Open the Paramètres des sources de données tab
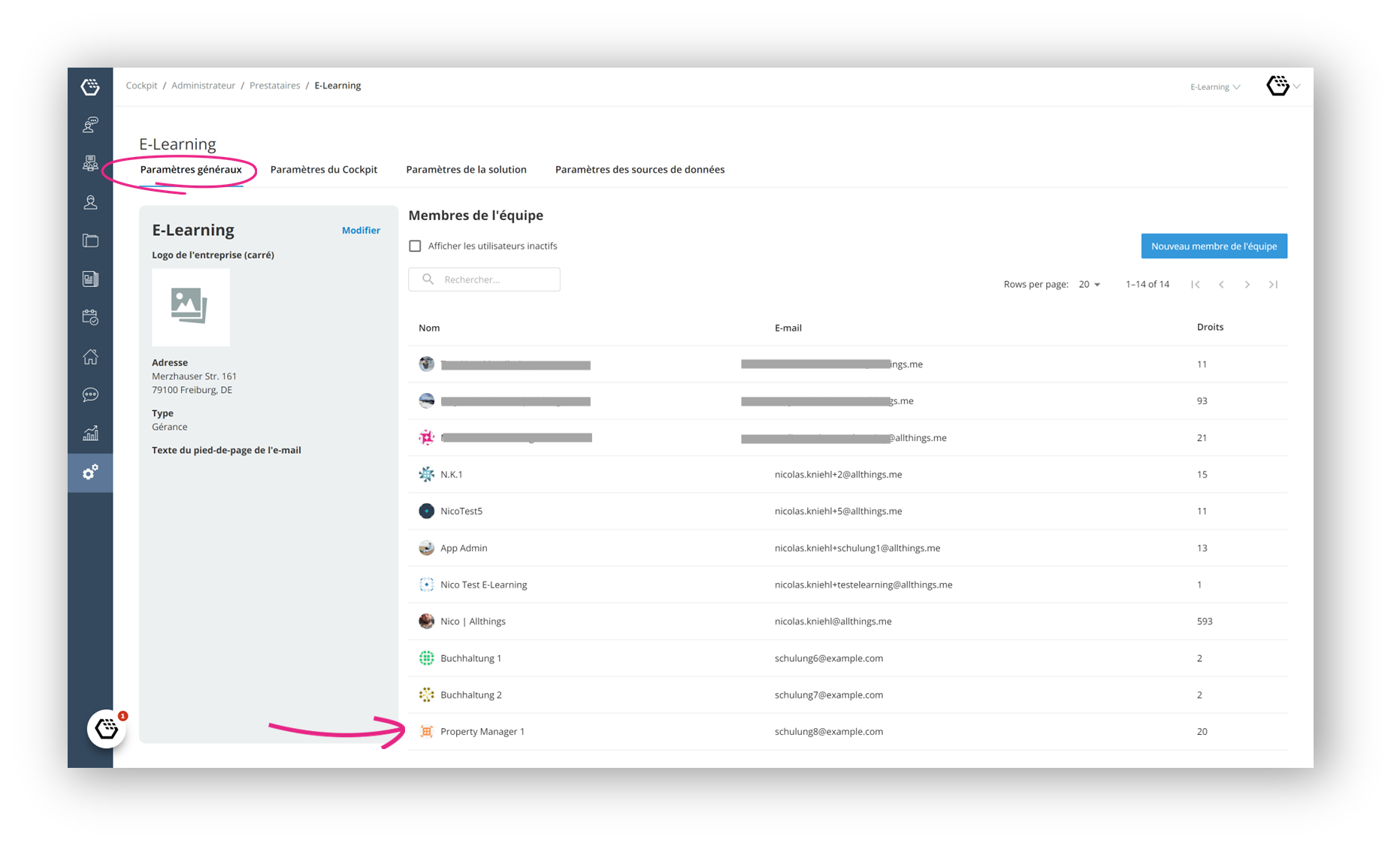 tap(640, 170)
